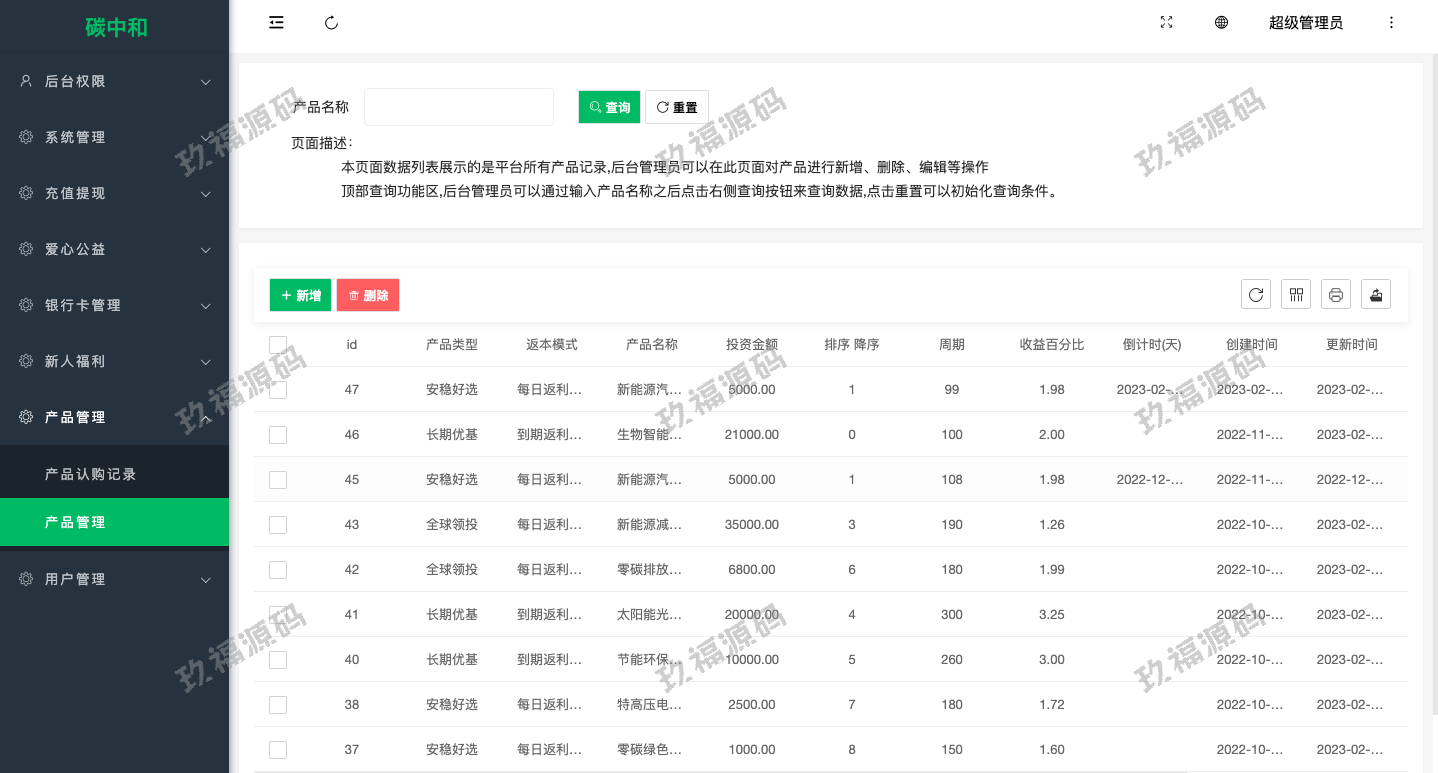Open the column filter settings icon
Screen dimensions: 1438x773
pyautogui.click(x=1296, y=295)
